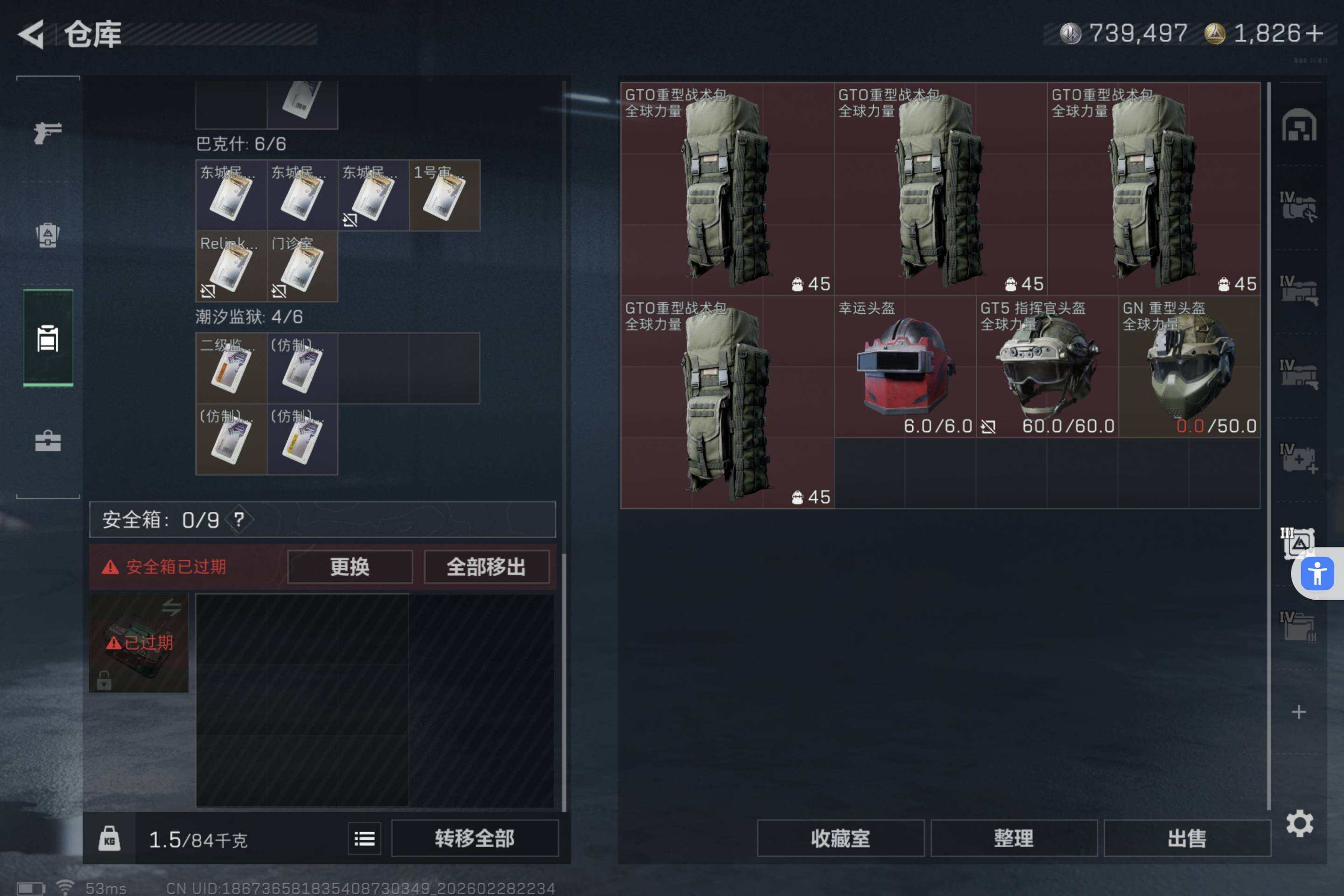Image resolution: width=1344 pixels, height=896 pixels.
Task: Open the item list view icon
Action: [x=364, y=838]
